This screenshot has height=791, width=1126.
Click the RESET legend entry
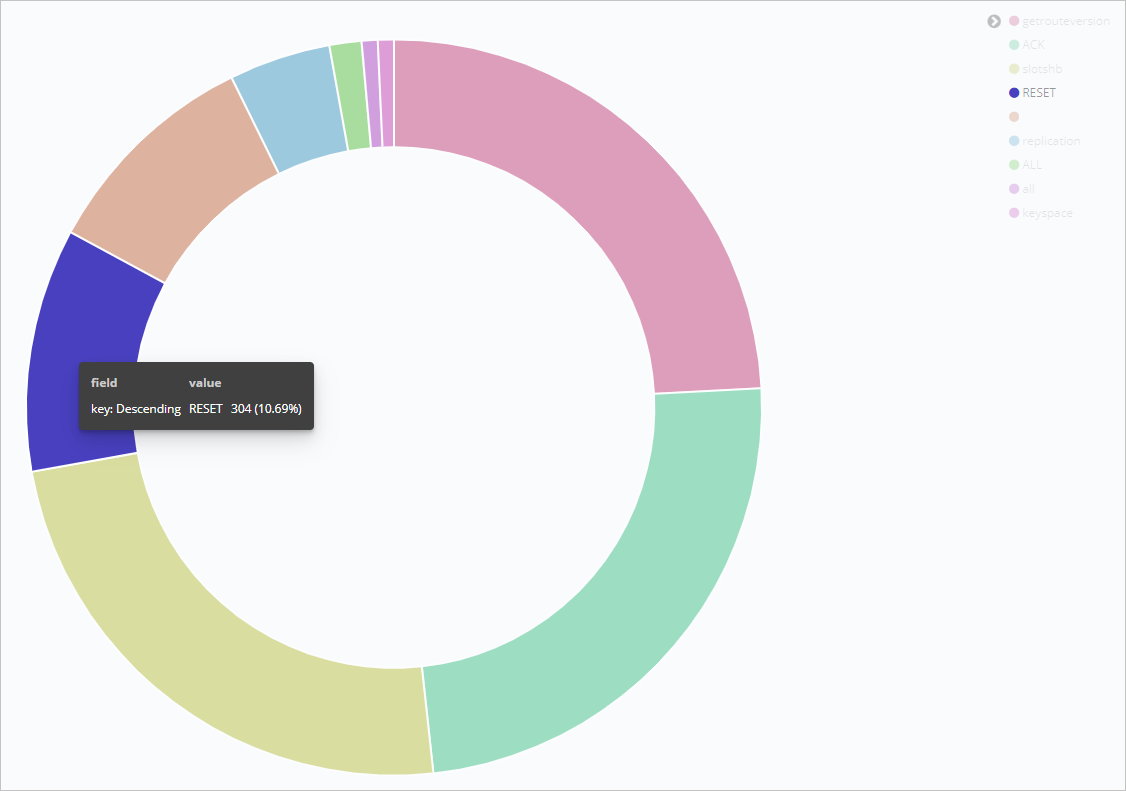(1033, 93)
